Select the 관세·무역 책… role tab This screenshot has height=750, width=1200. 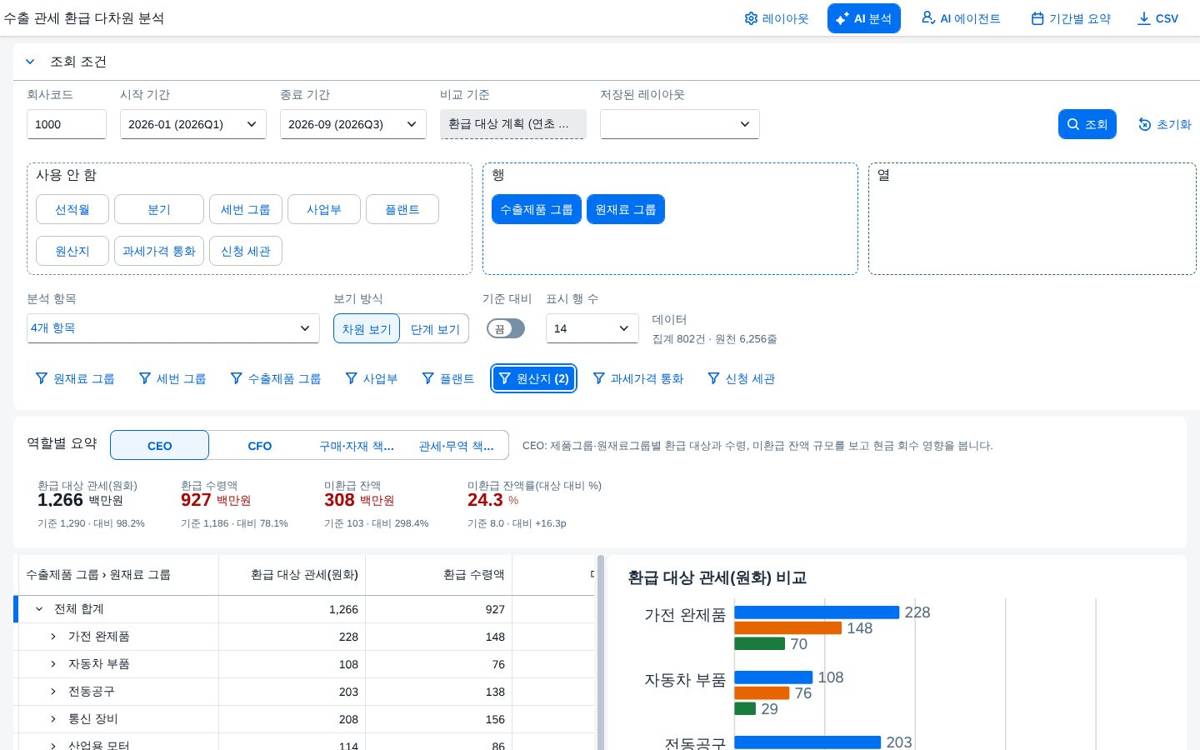(x=456, y=446)
